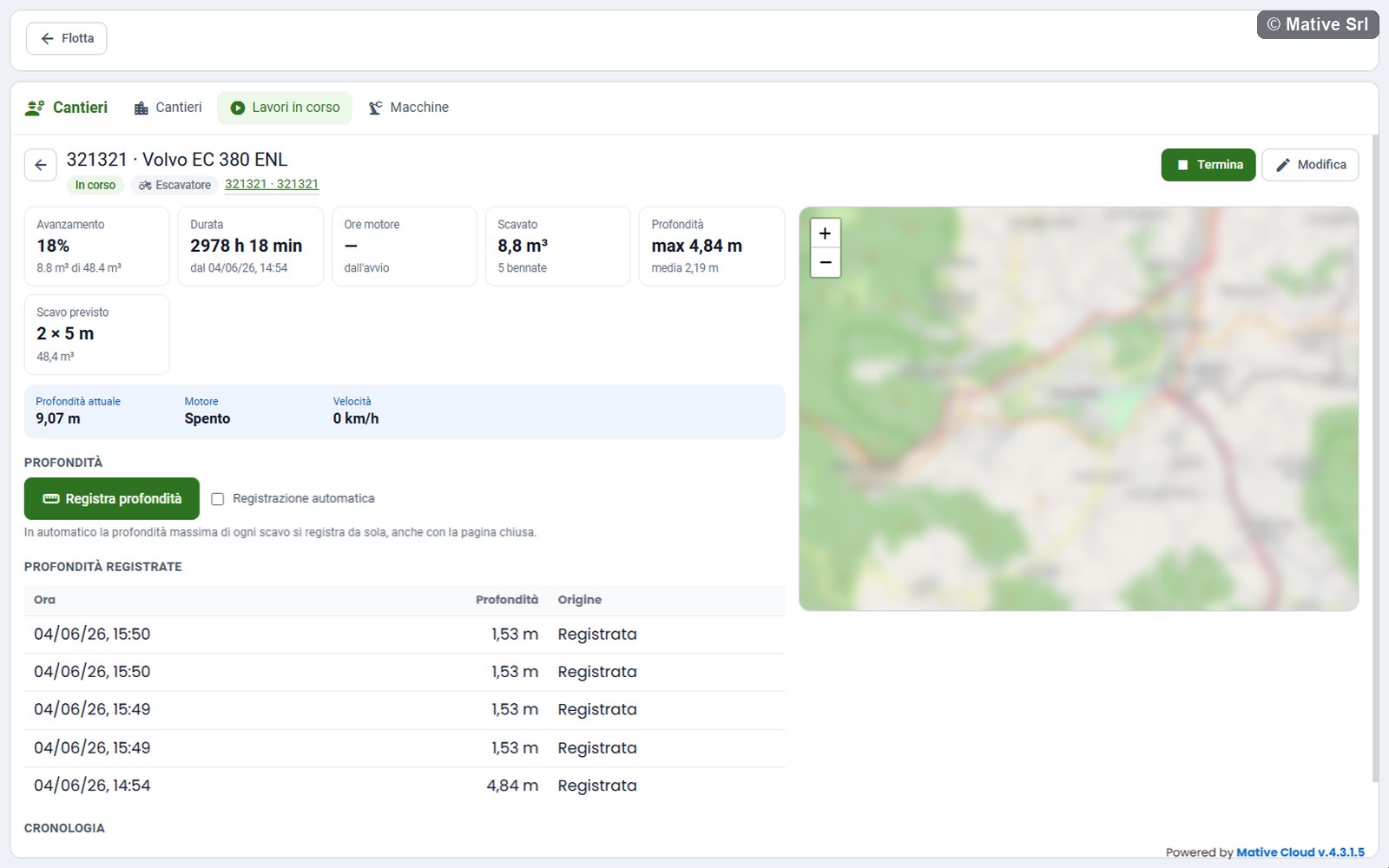This screenshot has width=1389, height=868.
Task: Click the Durata 2978 h 18 min value
Action: 247,246
